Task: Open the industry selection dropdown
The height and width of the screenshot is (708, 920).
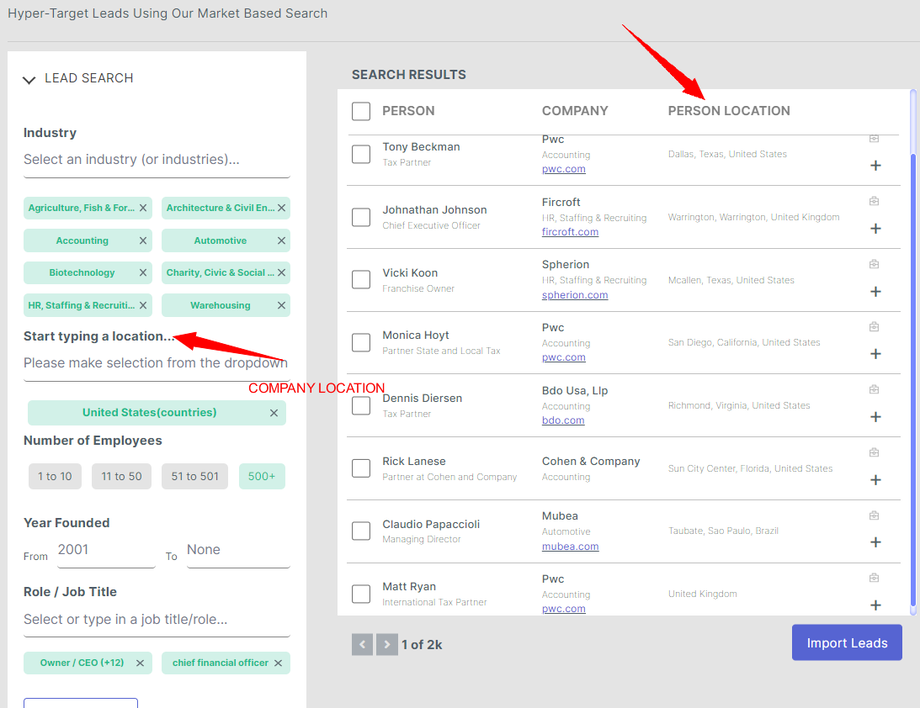Action: (x=156, y=160)
